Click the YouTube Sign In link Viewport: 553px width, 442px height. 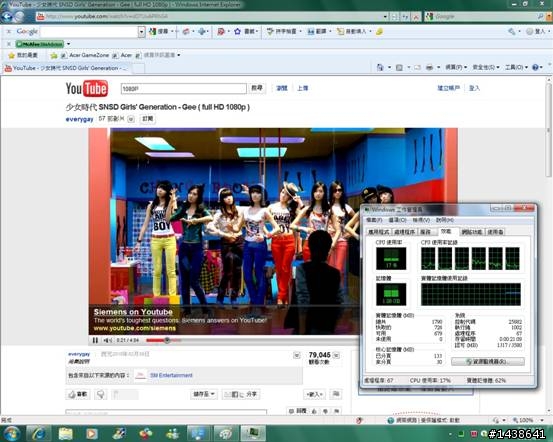tap(474, 88)
